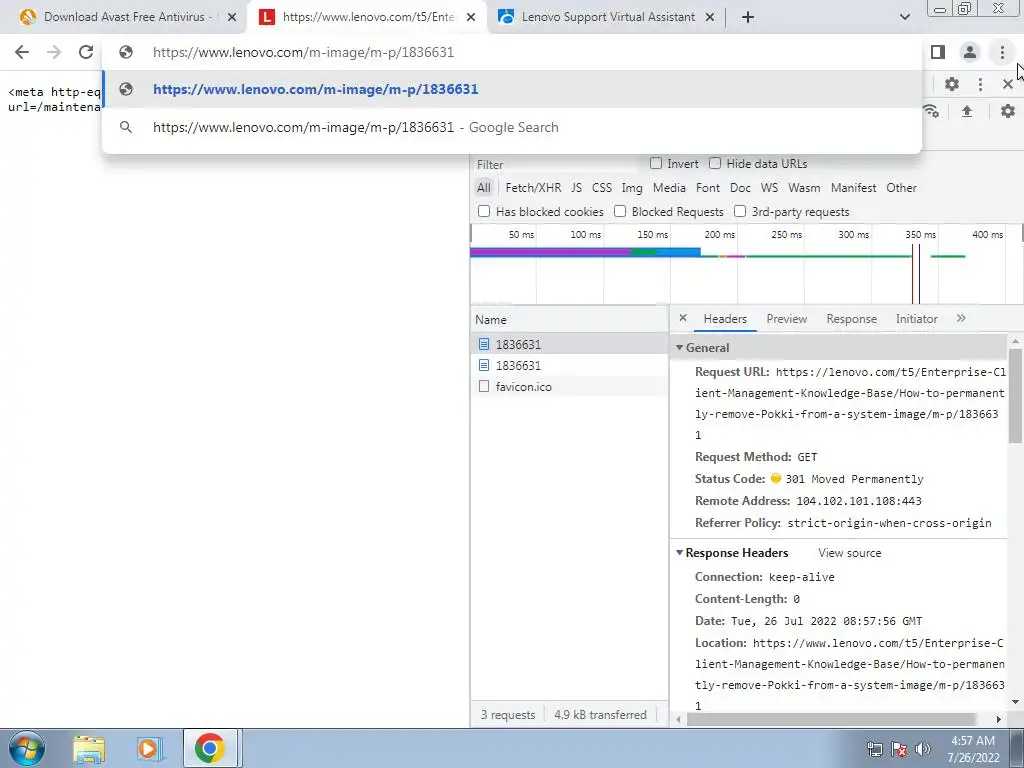Open DevTools customize three-dot menu
Viewport: 1024px width, 768px height.
[x=980, y=84]
